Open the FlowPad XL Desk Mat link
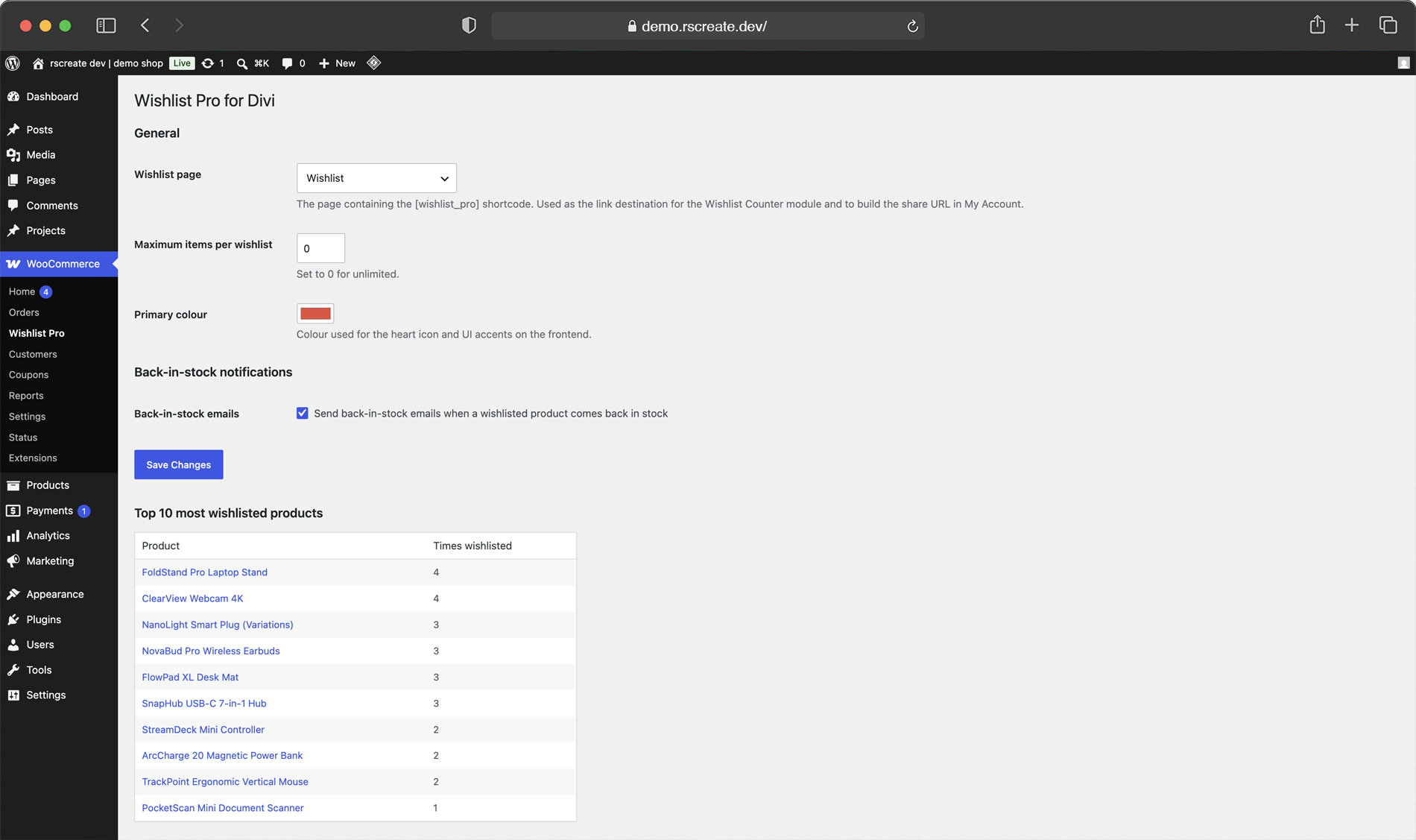The width and height of the screenshot is (1416, 840). (190, 677)
